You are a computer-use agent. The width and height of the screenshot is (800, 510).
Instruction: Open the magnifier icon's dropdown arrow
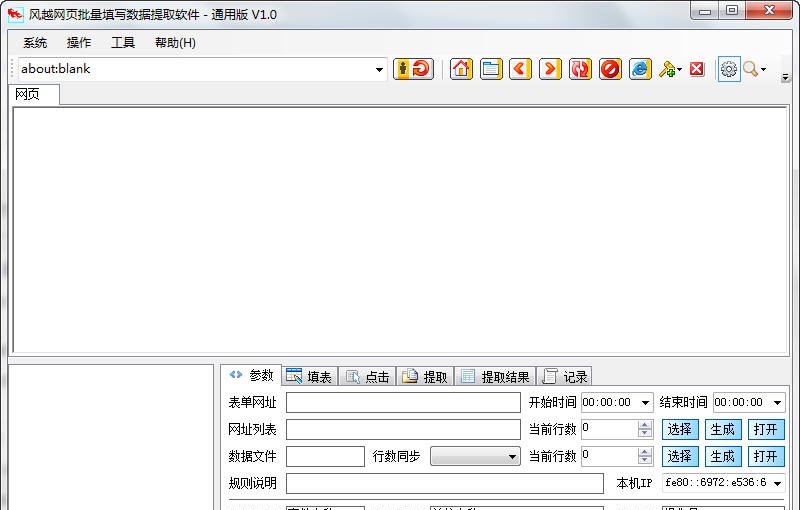[x=763, y=69]
